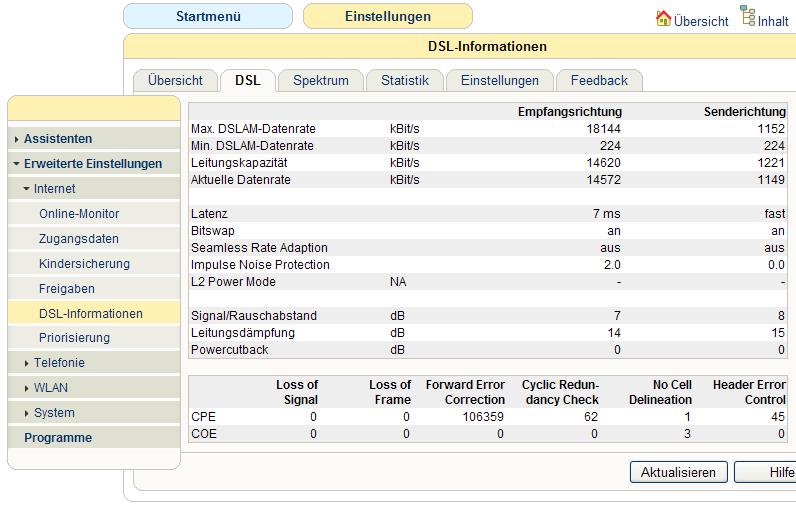The width and height of the screenshot is (796, 507).
Task: Click the Header Error Control header
Action: point(749,392)
